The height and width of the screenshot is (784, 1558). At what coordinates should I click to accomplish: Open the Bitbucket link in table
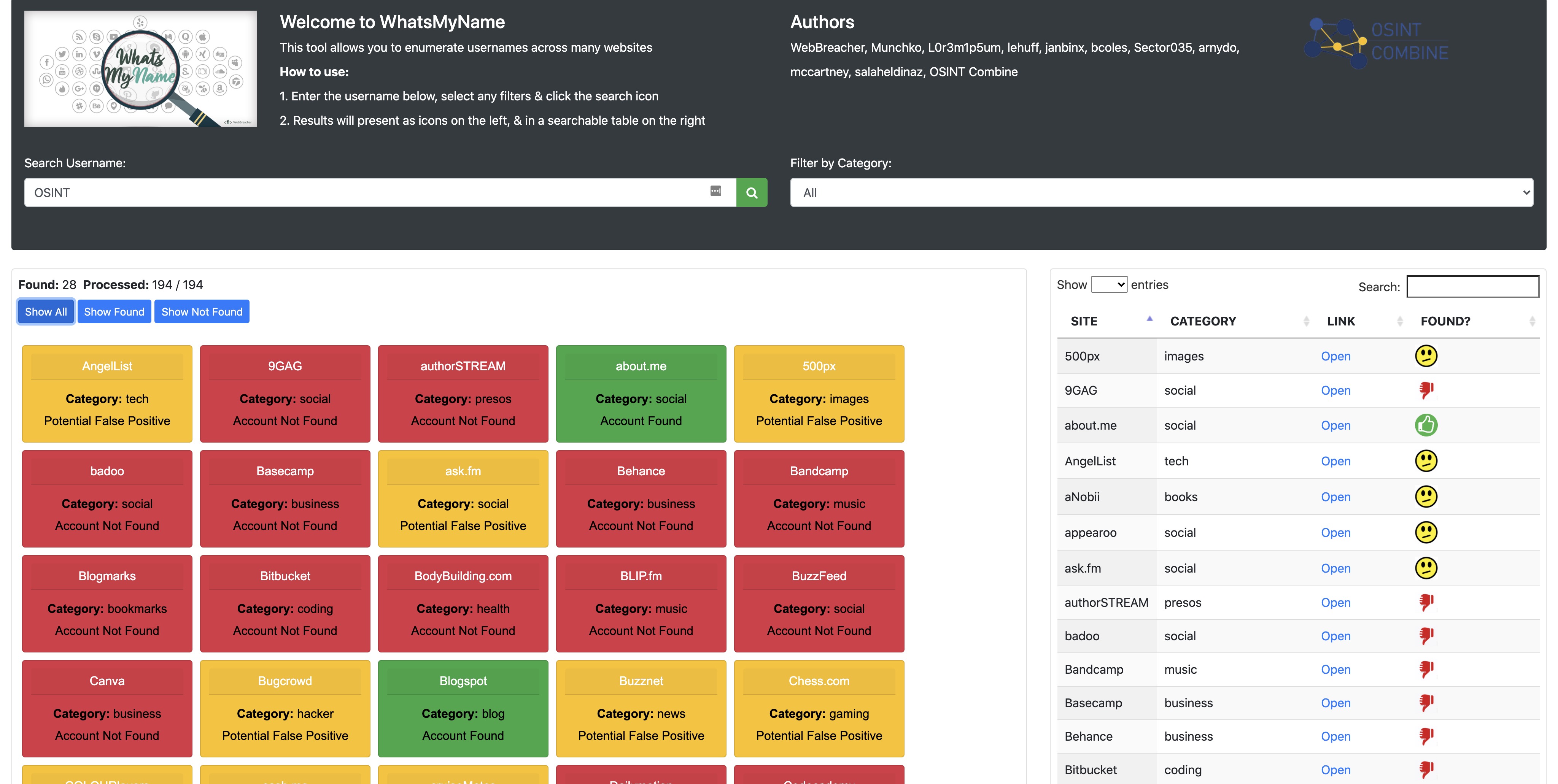pos(1335,770)
